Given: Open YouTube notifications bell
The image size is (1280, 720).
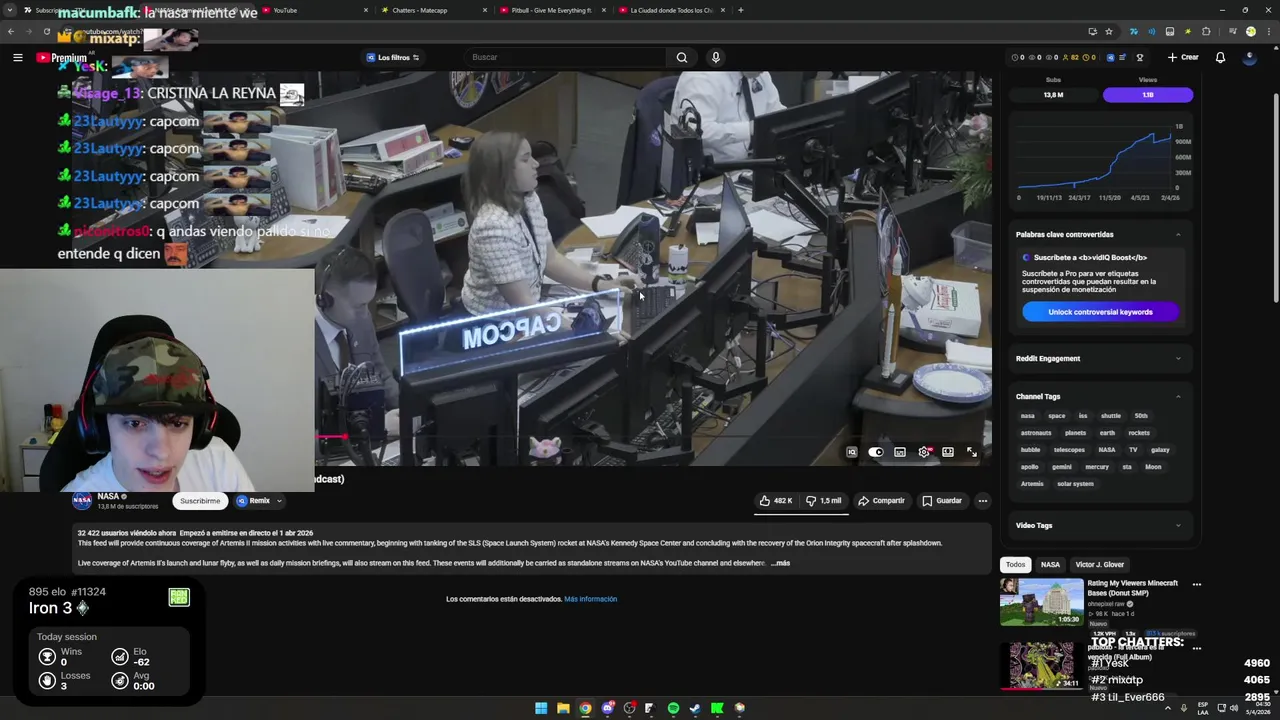Looking at the screenshot, I should click(1220, 58).
